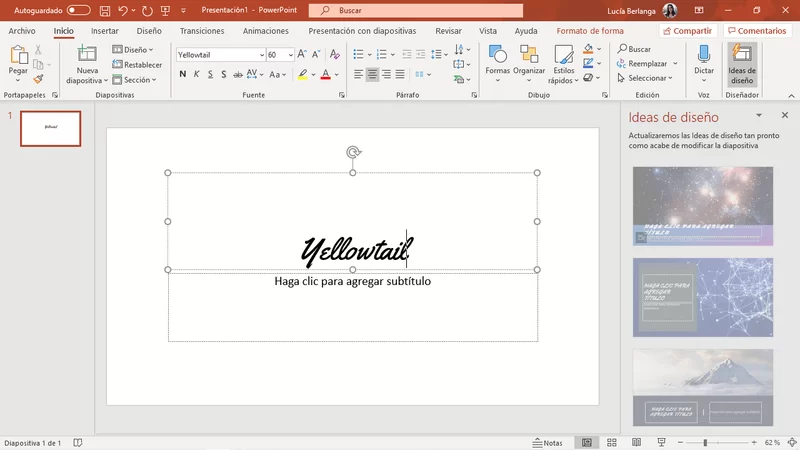Switch to Reading view icon
800x450 pixels.
636,442
